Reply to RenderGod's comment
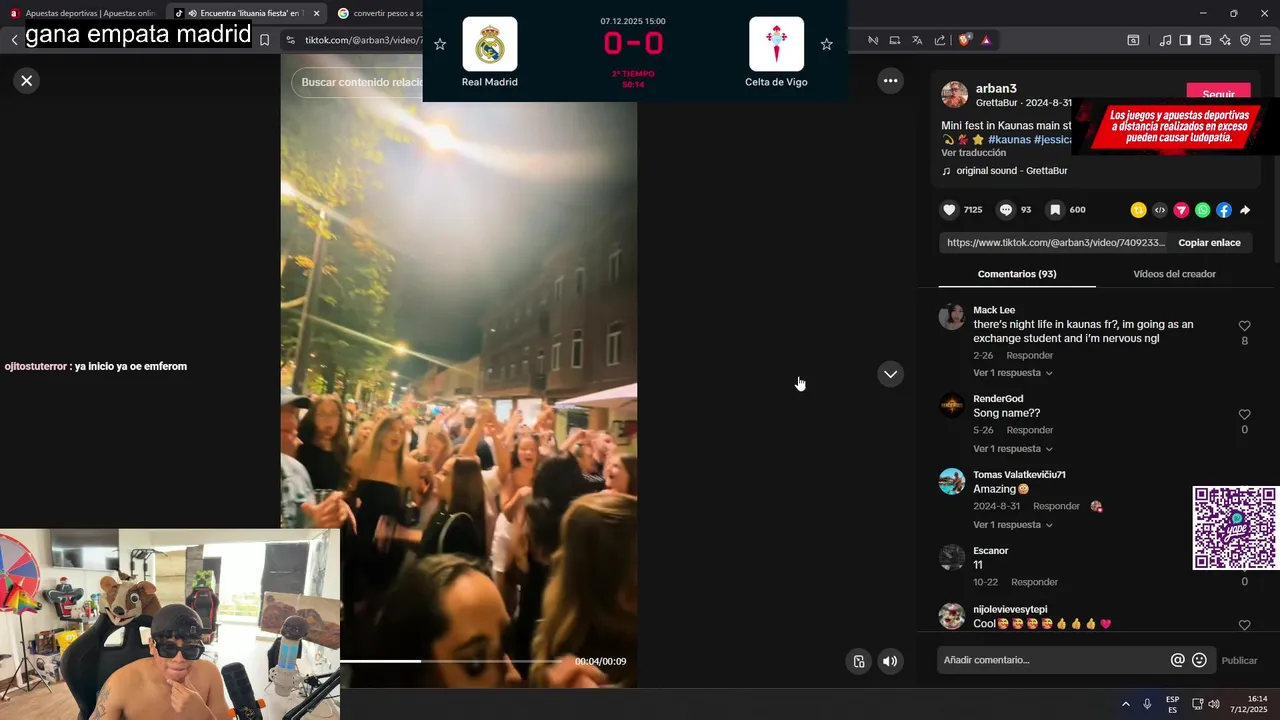The height and width of the screenshot is (720, 1280). [1029, 430]
